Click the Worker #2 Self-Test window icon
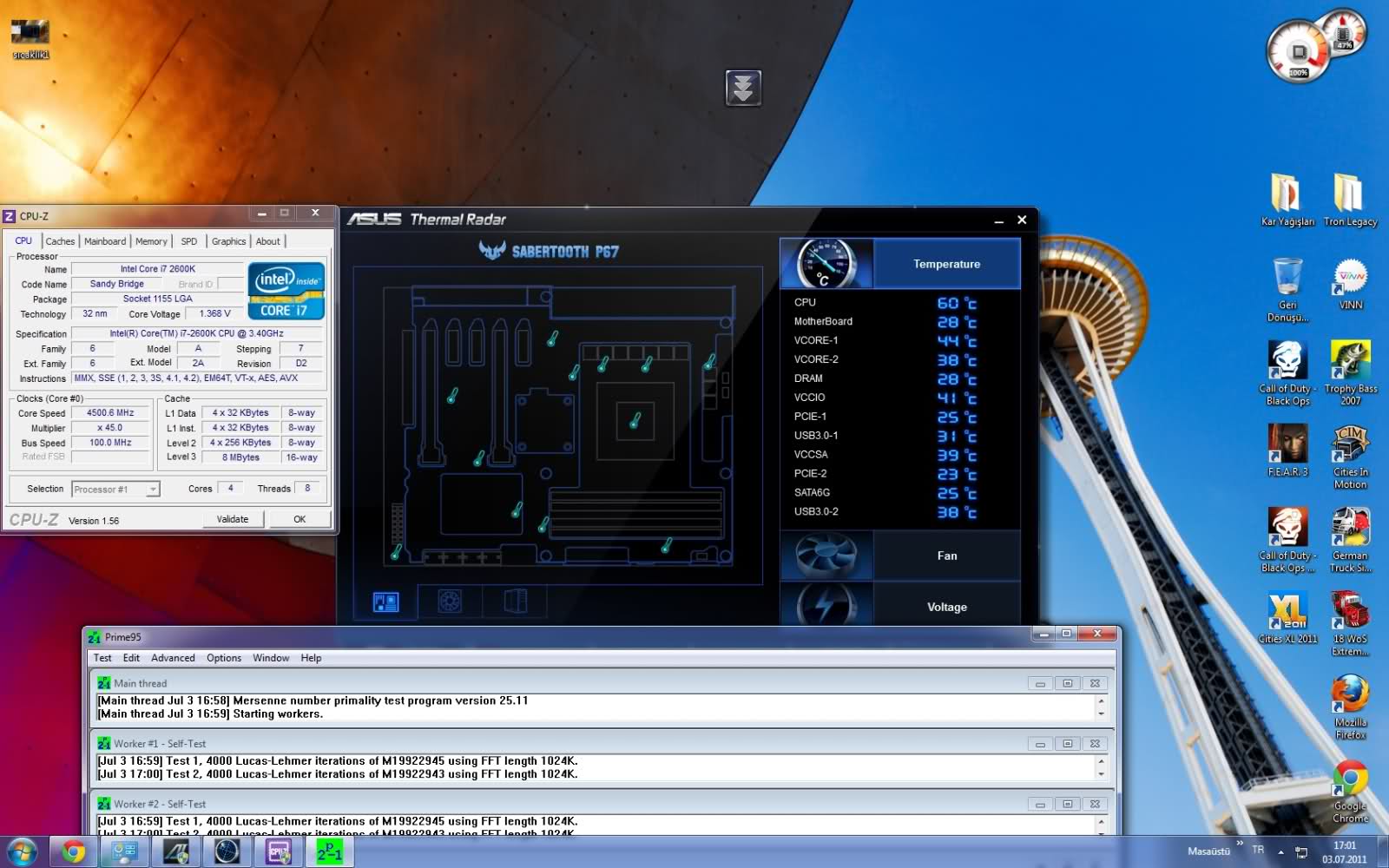 pyautogui.click(x=104, y=805)
